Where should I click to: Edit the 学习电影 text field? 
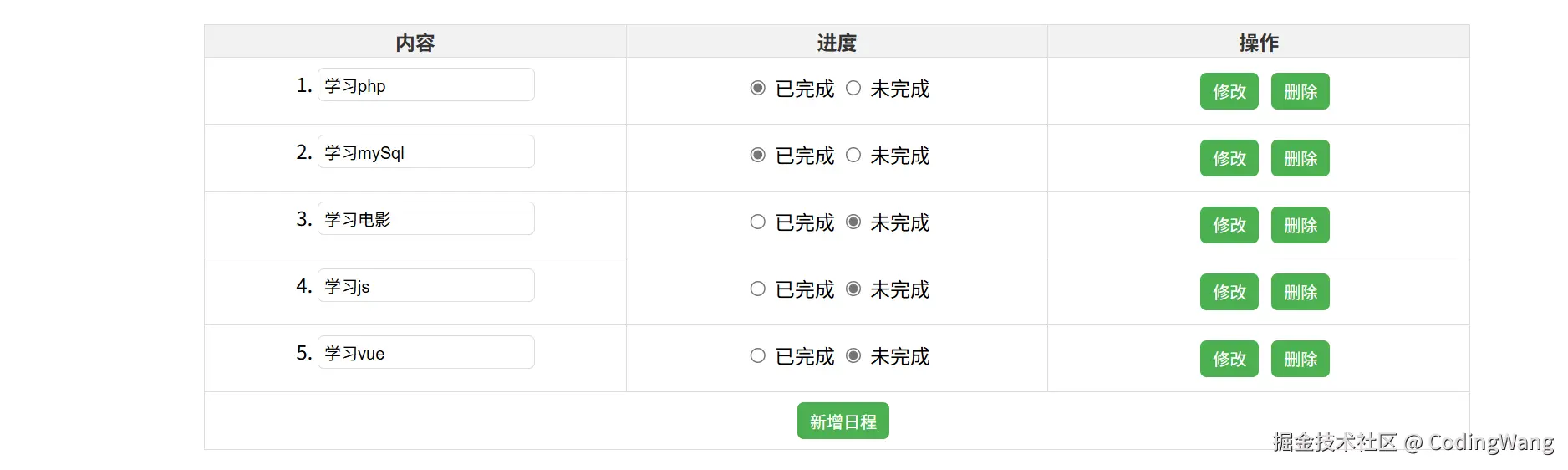click(425, 219)
